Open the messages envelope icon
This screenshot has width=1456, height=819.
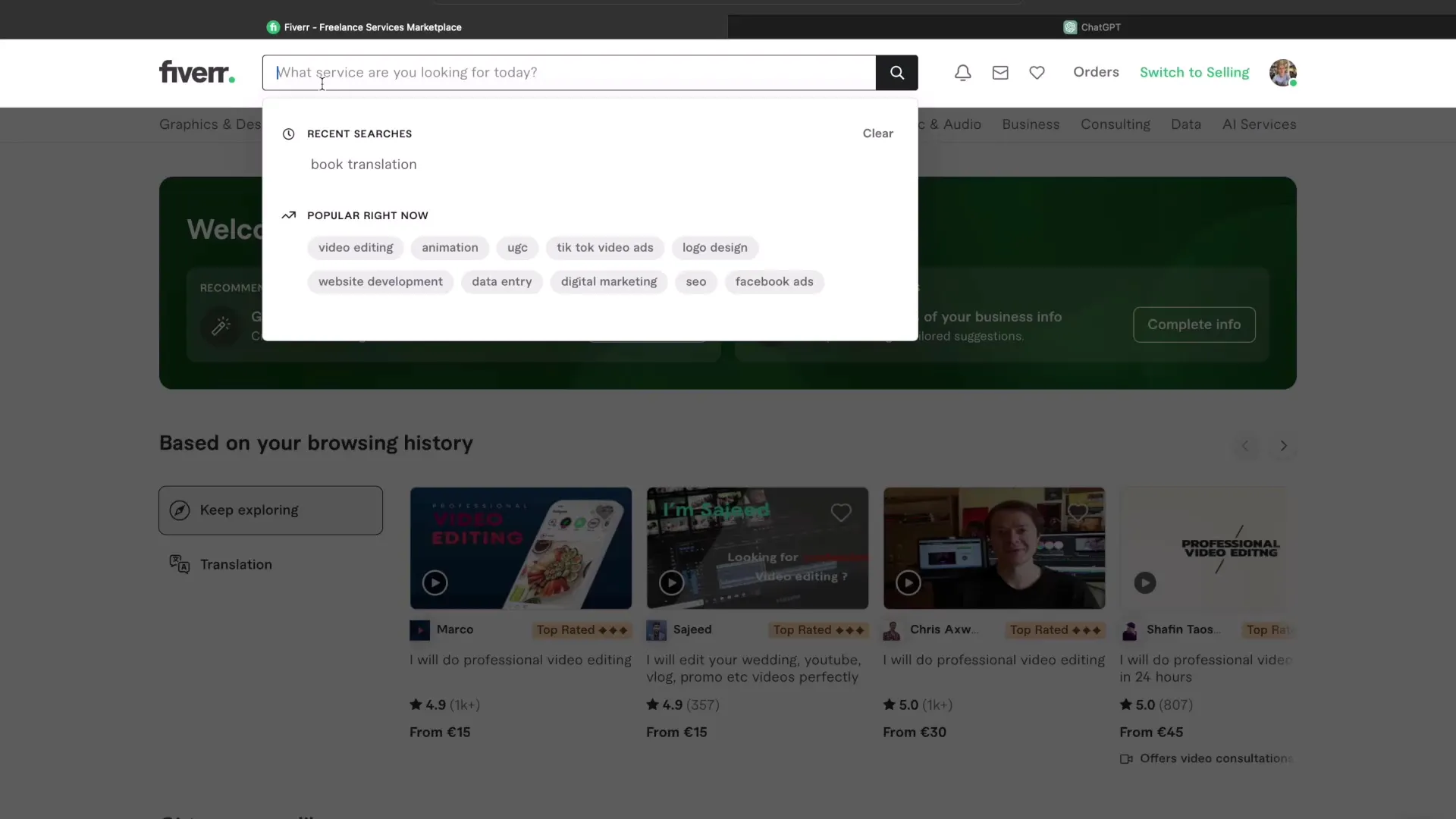[1000, 73]
